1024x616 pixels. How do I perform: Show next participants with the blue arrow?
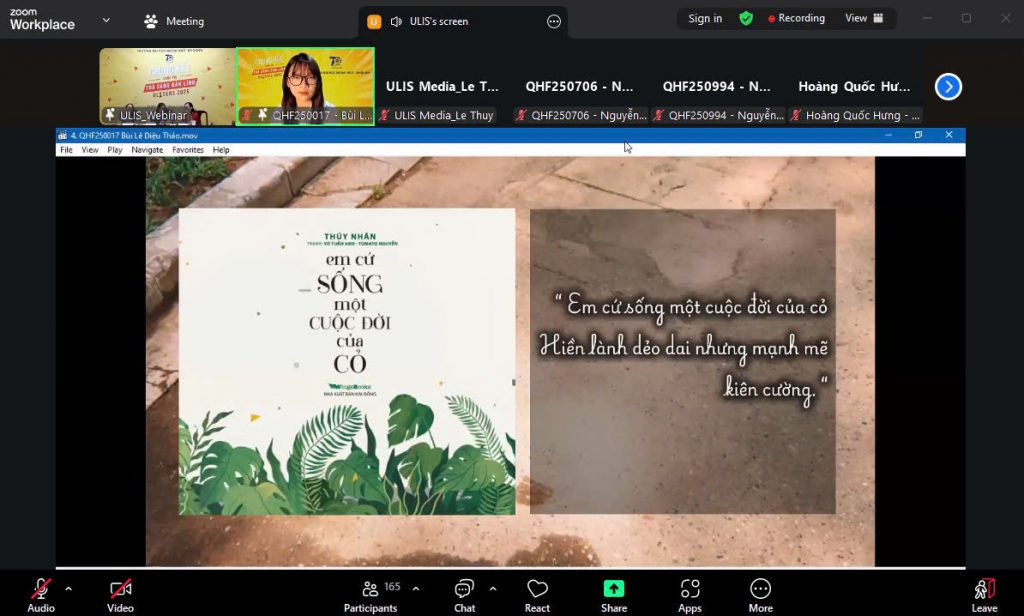point(948,87)
